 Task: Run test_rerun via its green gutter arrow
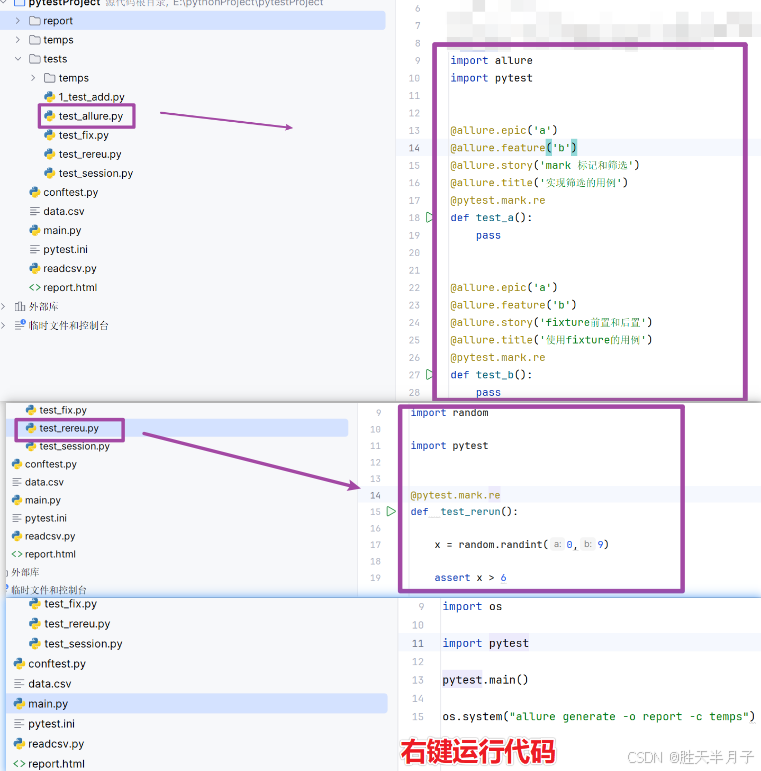(391, 511)
